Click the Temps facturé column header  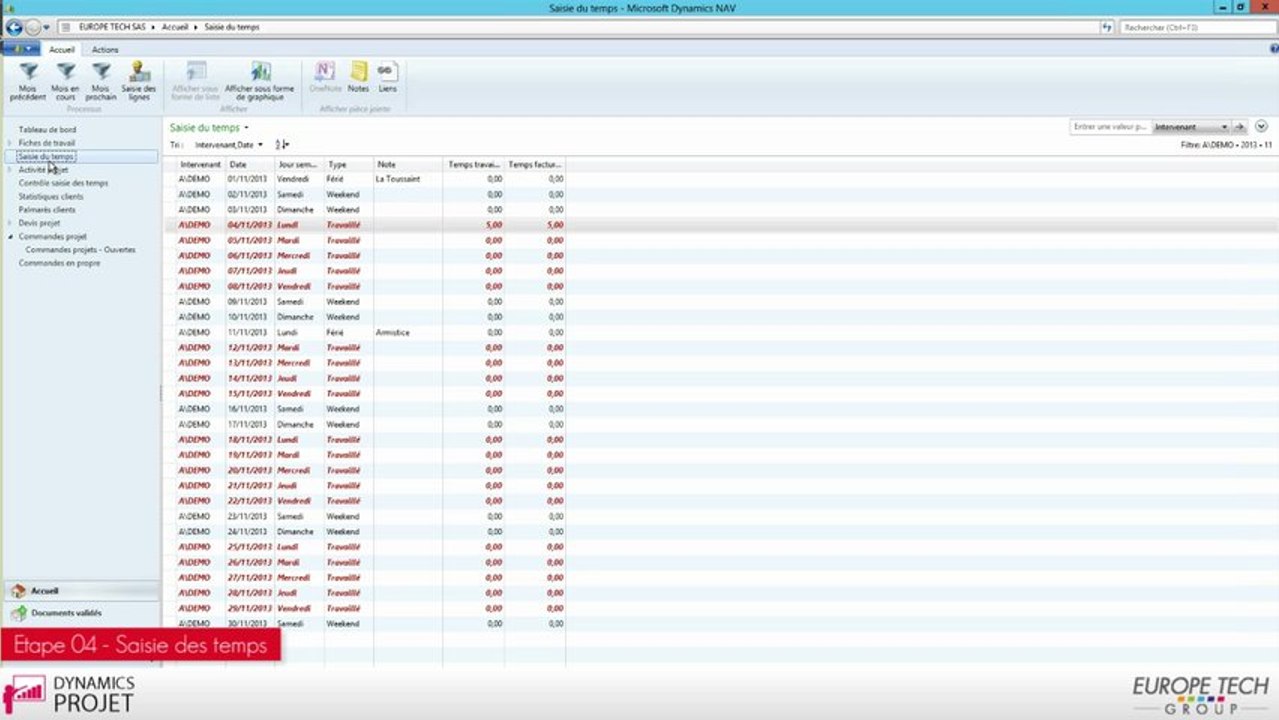pyautogui.click(x=535, y=164)
